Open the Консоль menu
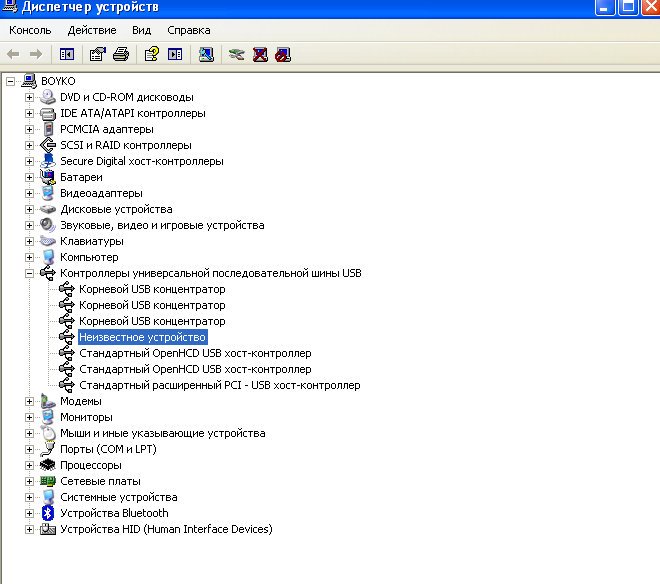Viewport: 660px width, 584px height. click(x=30, y=30)
